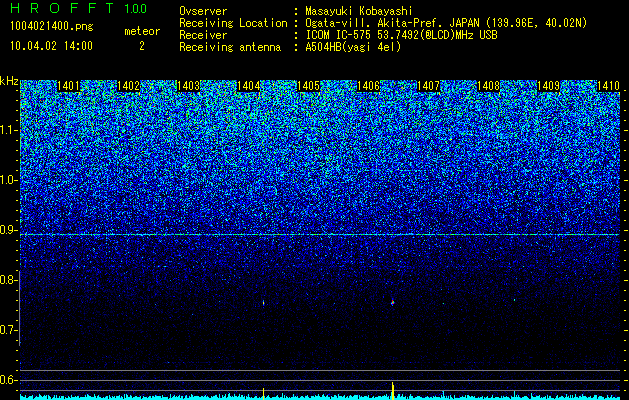The image size is (629, 400).
Task: Click the 1401 time marker
Action: [x=68, y=86]
